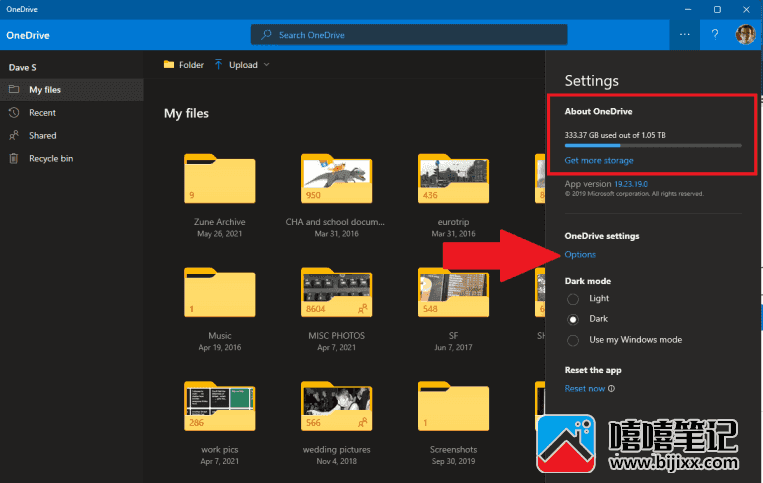This screenshot has height=483, width=763.
Task: Click the Recent clock icon
Action: point(14,112)
